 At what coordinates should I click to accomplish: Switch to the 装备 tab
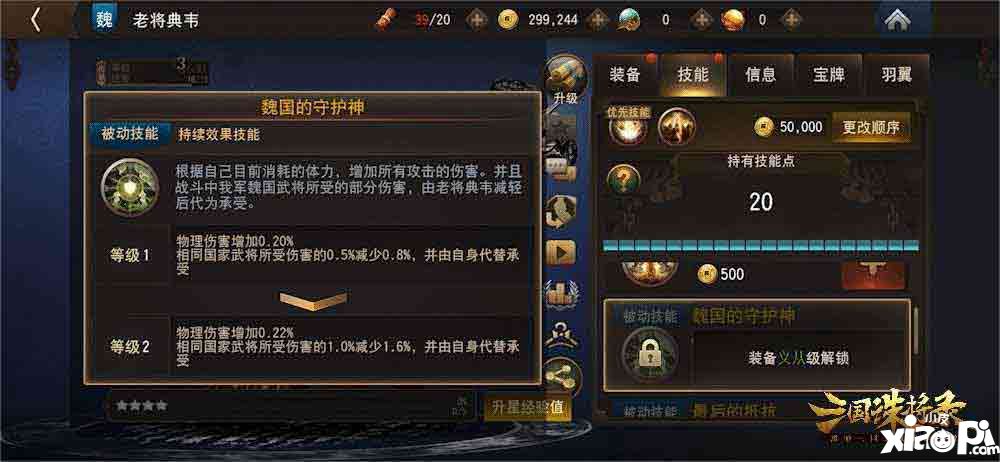625,75
